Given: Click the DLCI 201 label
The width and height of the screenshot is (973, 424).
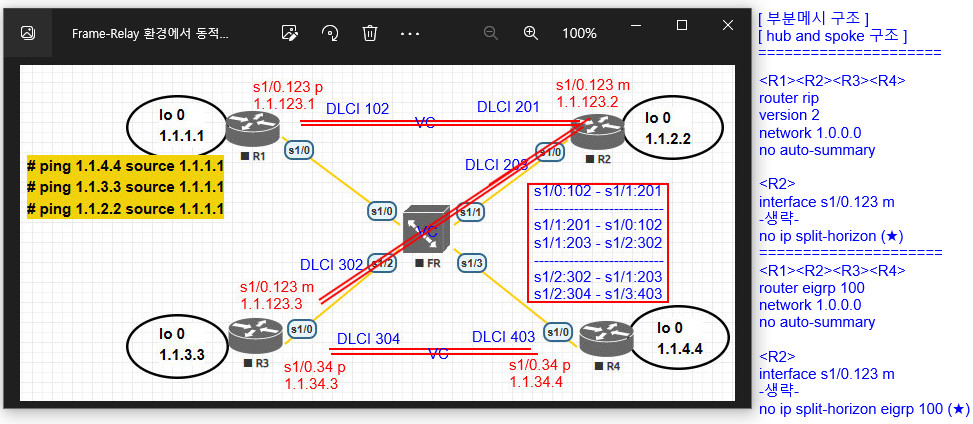Looking at the screenshot, I should click(x=509, y=107).
